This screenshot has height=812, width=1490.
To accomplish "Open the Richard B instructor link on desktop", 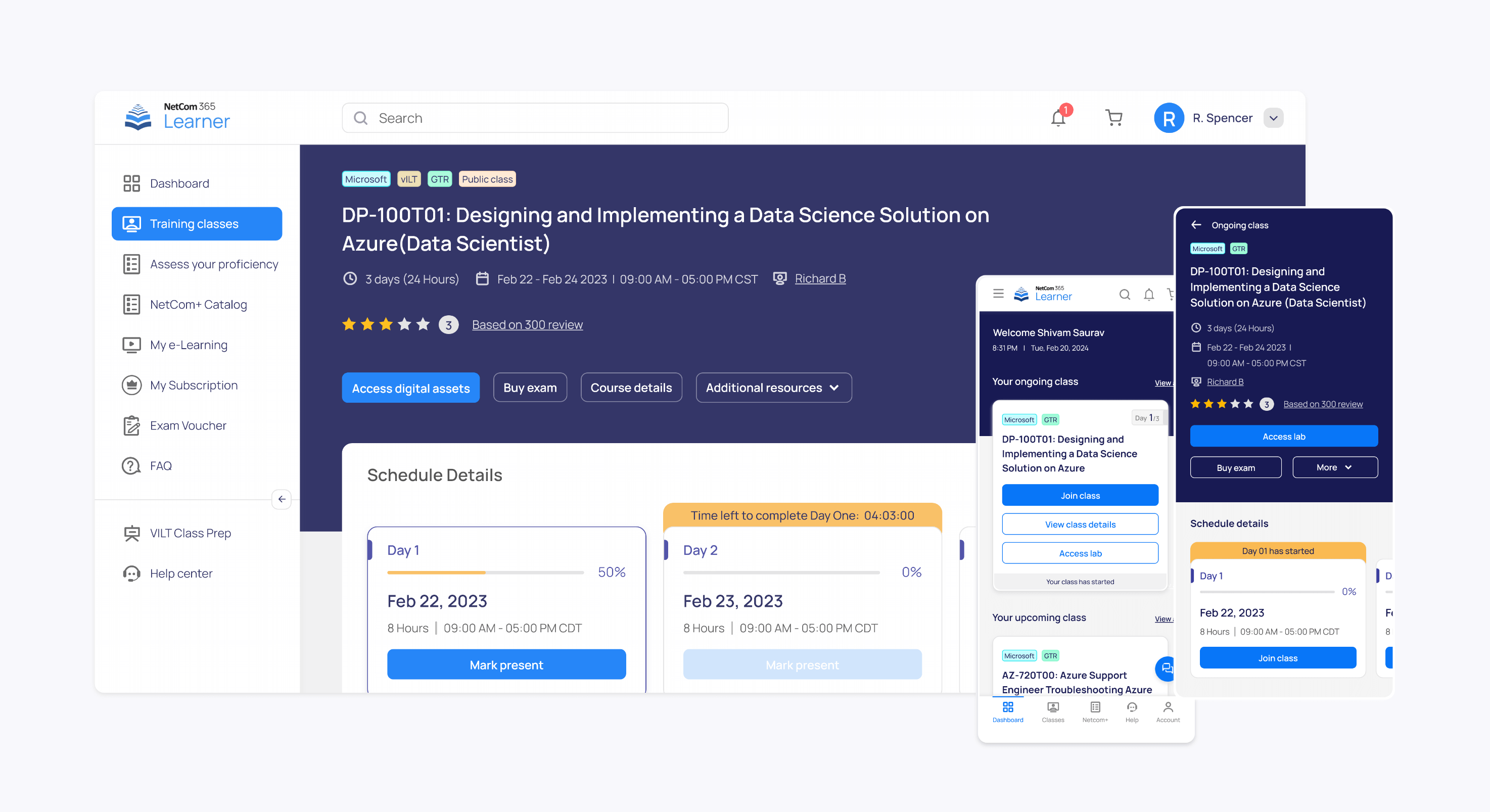I will pos(820,279).
